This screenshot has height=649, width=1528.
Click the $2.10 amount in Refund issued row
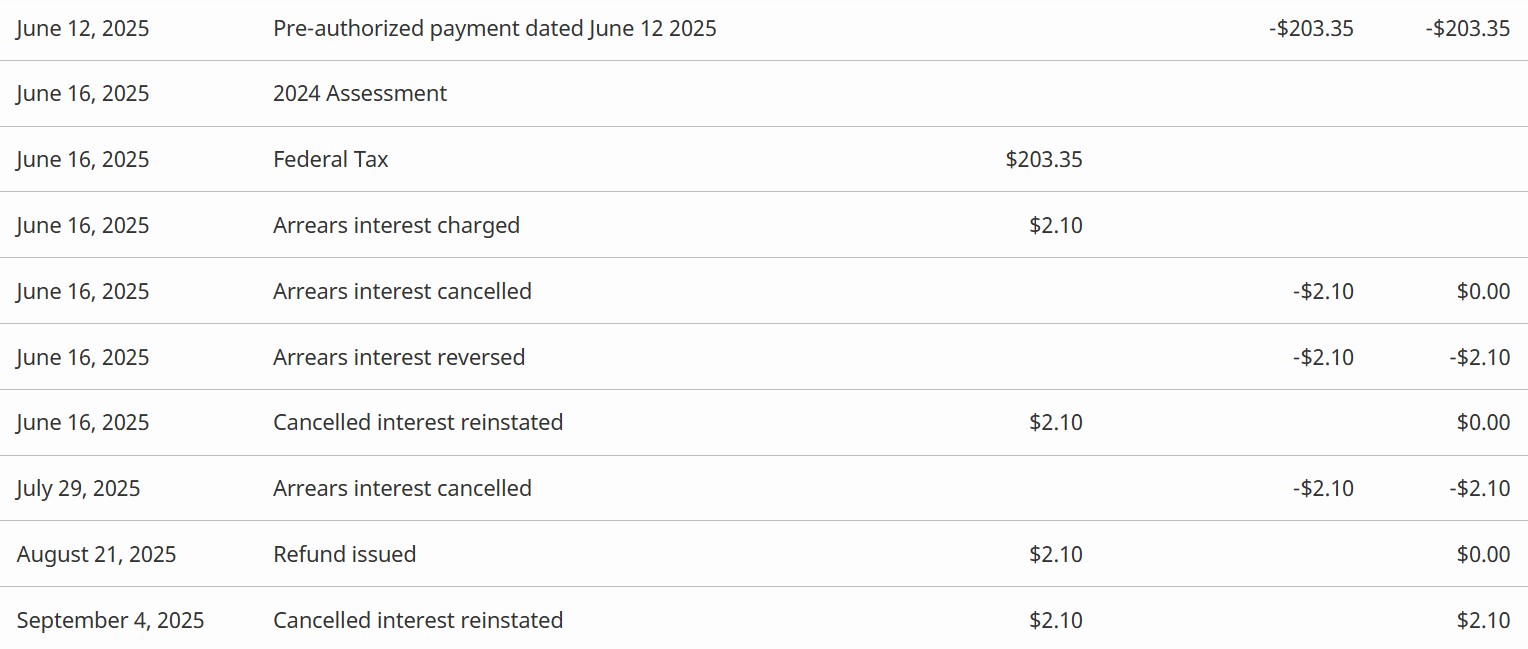point(1056,555)
